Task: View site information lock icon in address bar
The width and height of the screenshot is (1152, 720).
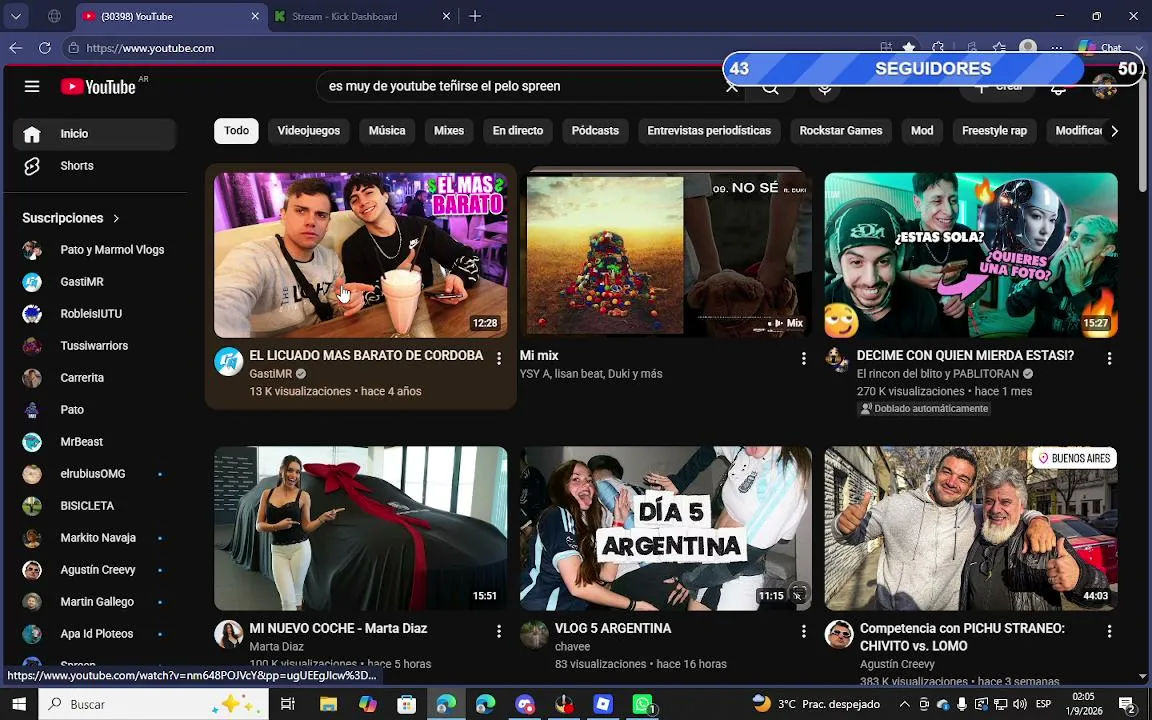Action: pos(73,48)
